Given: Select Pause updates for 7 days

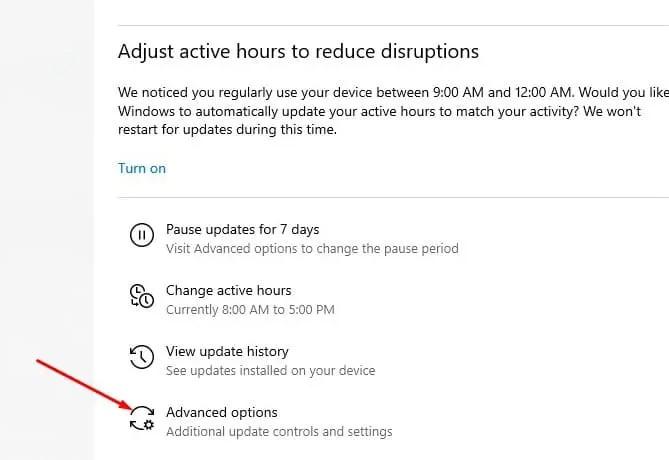Looking at the screenshot, I should tap(242, 230).
